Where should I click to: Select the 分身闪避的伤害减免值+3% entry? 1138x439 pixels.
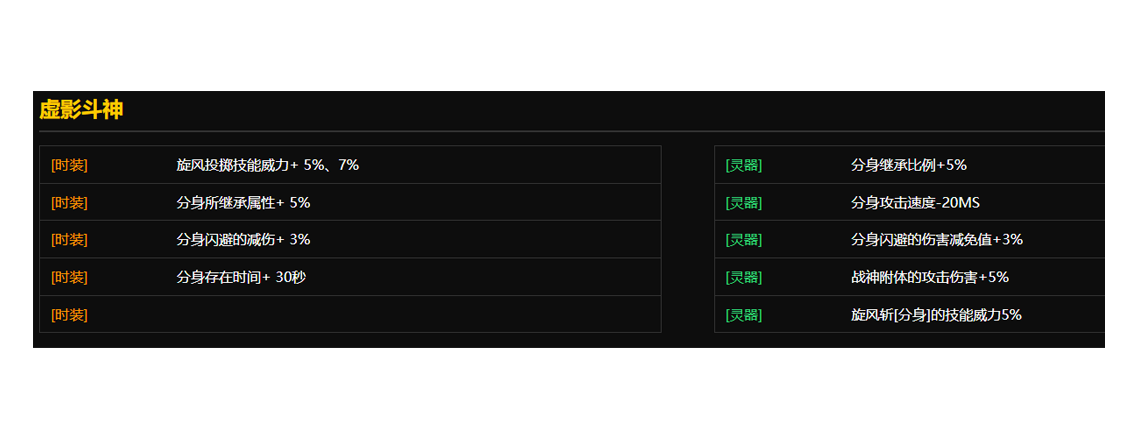point(936,240)
